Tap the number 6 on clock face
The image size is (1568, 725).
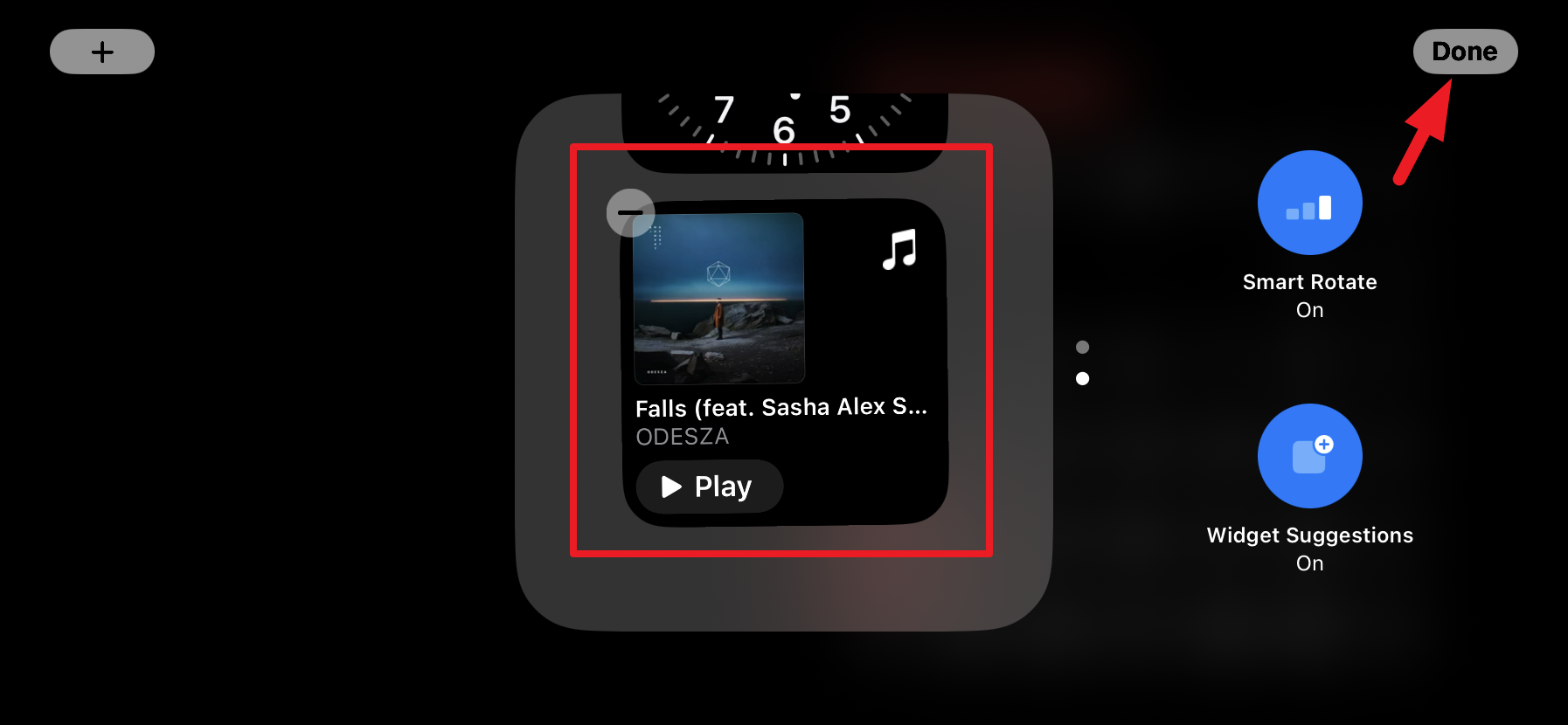click(x=784, y=131)
